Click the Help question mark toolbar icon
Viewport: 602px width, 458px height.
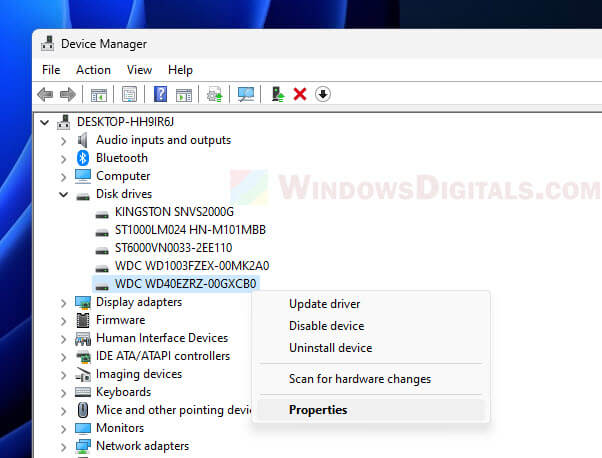click(x=160, y=94)
